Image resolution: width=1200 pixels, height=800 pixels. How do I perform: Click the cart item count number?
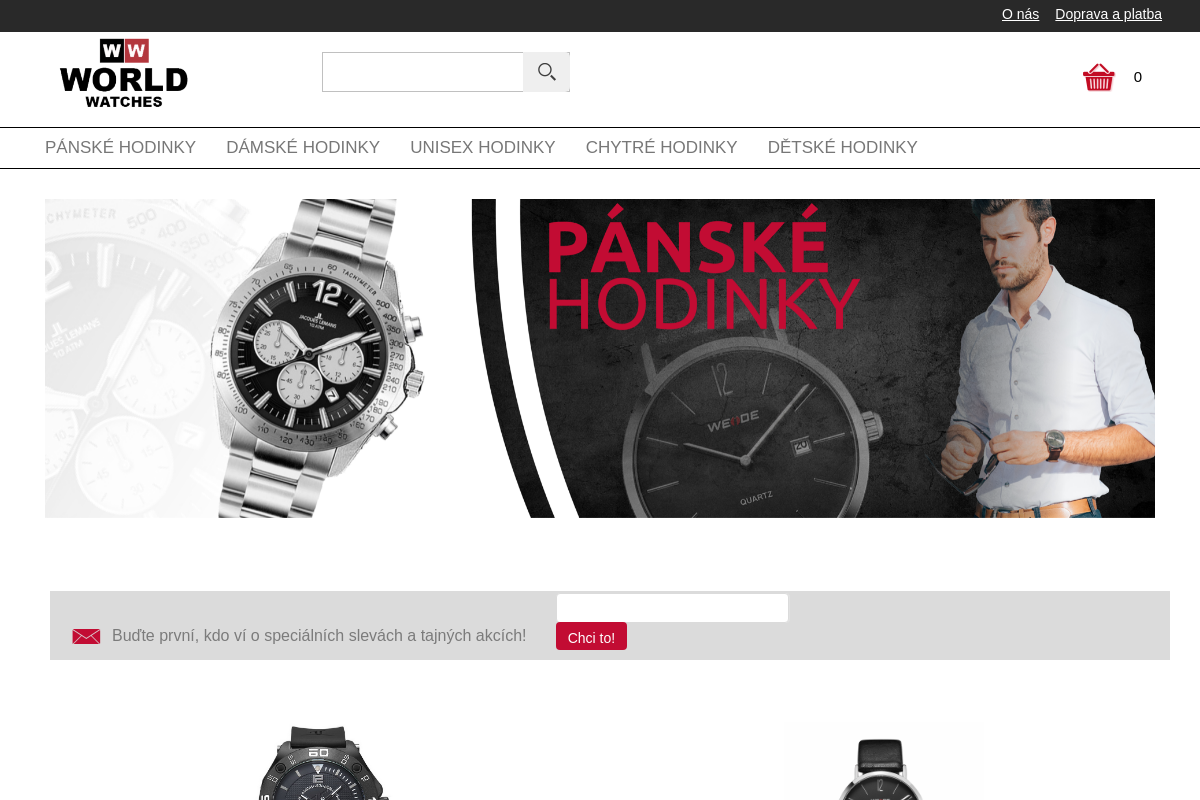tap(1138, 77)
